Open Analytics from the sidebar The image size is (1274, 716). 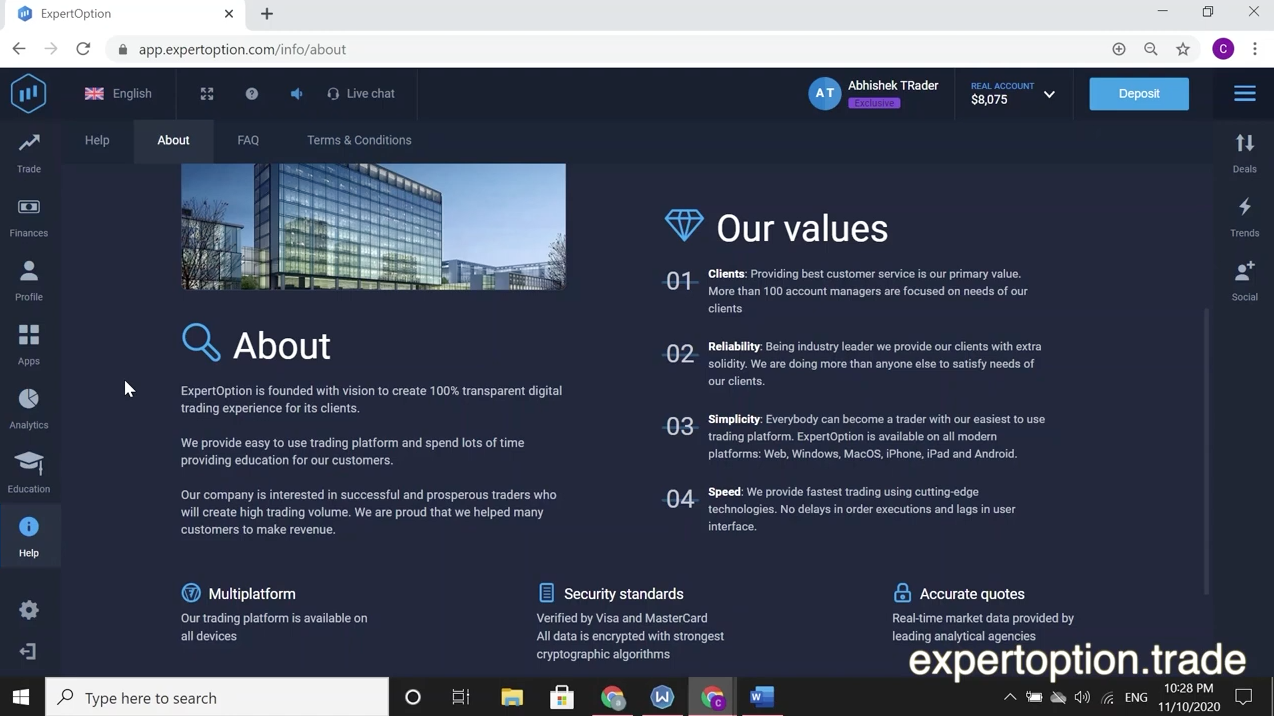coord(29,408)
